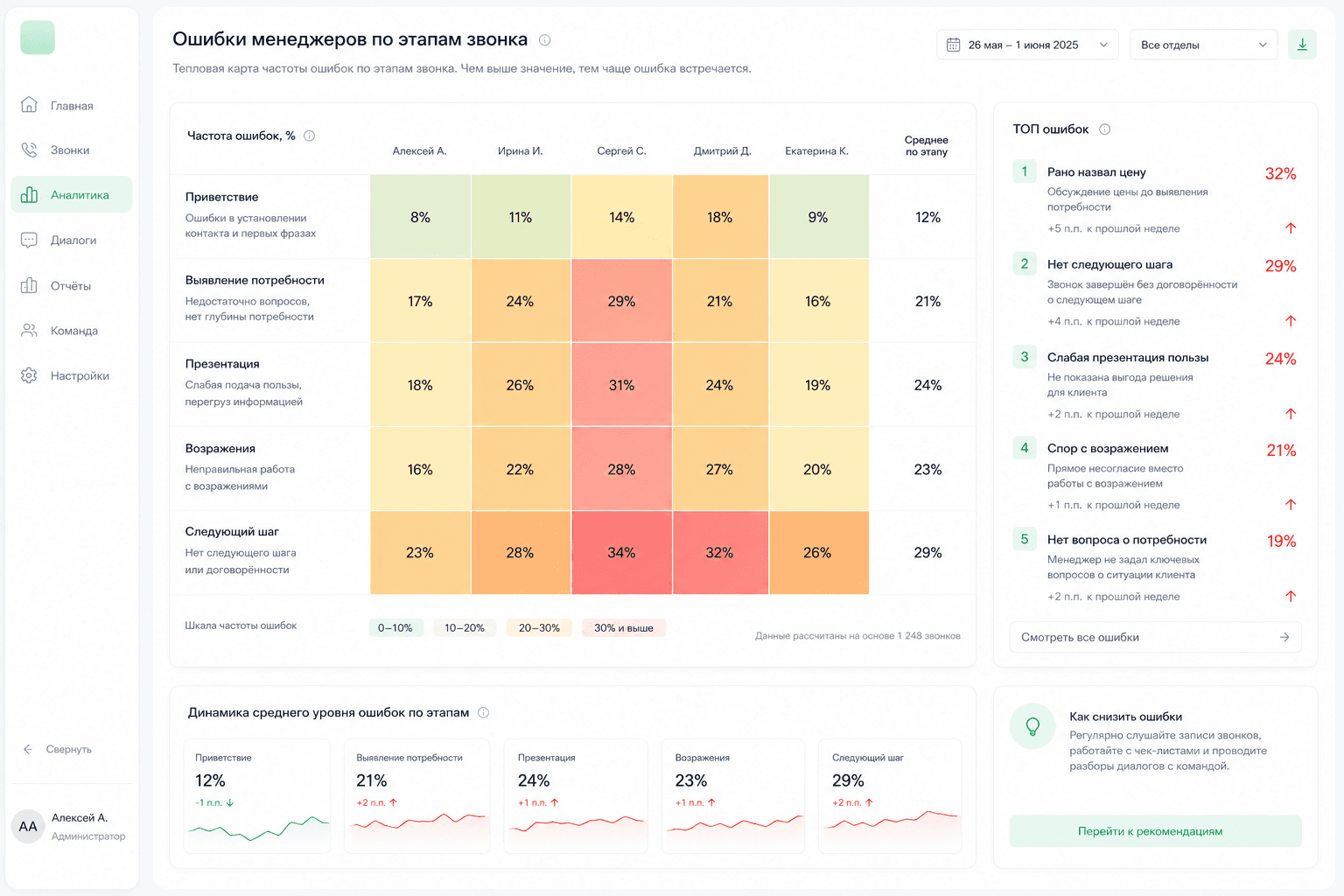Click Смотреть все ошибки link
This screenshot has height=896, width=1344.
[x=1156, y=637]
